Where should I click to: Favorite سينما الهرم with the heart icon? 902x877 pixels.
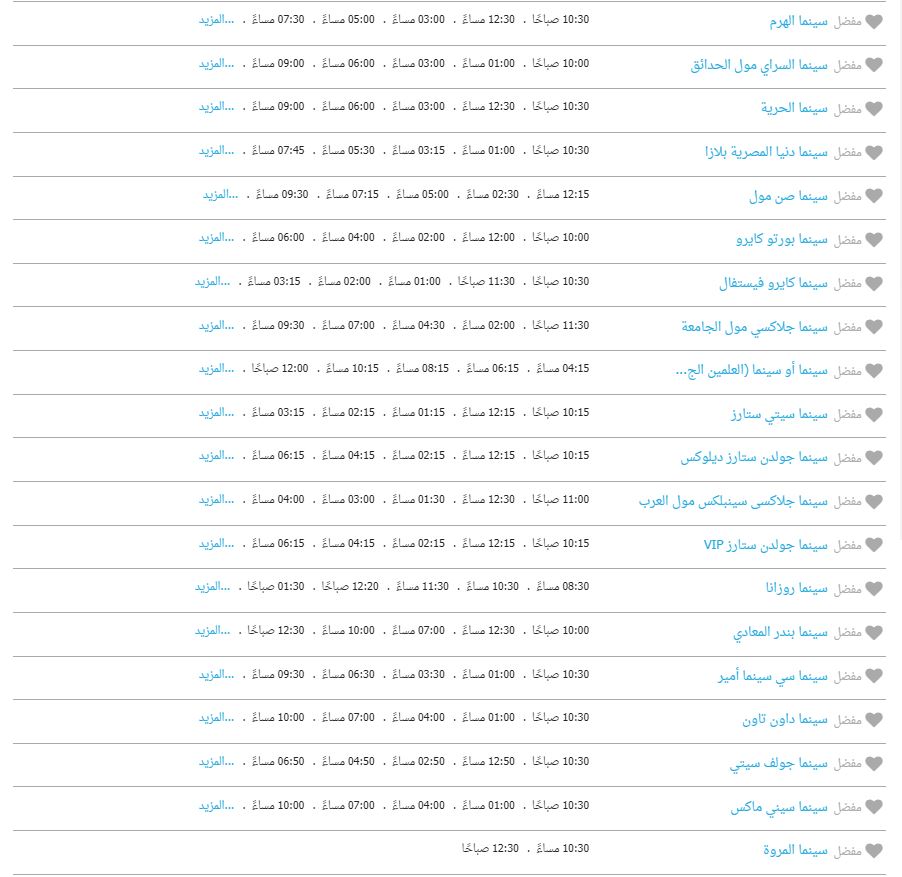tap(874, 22)
